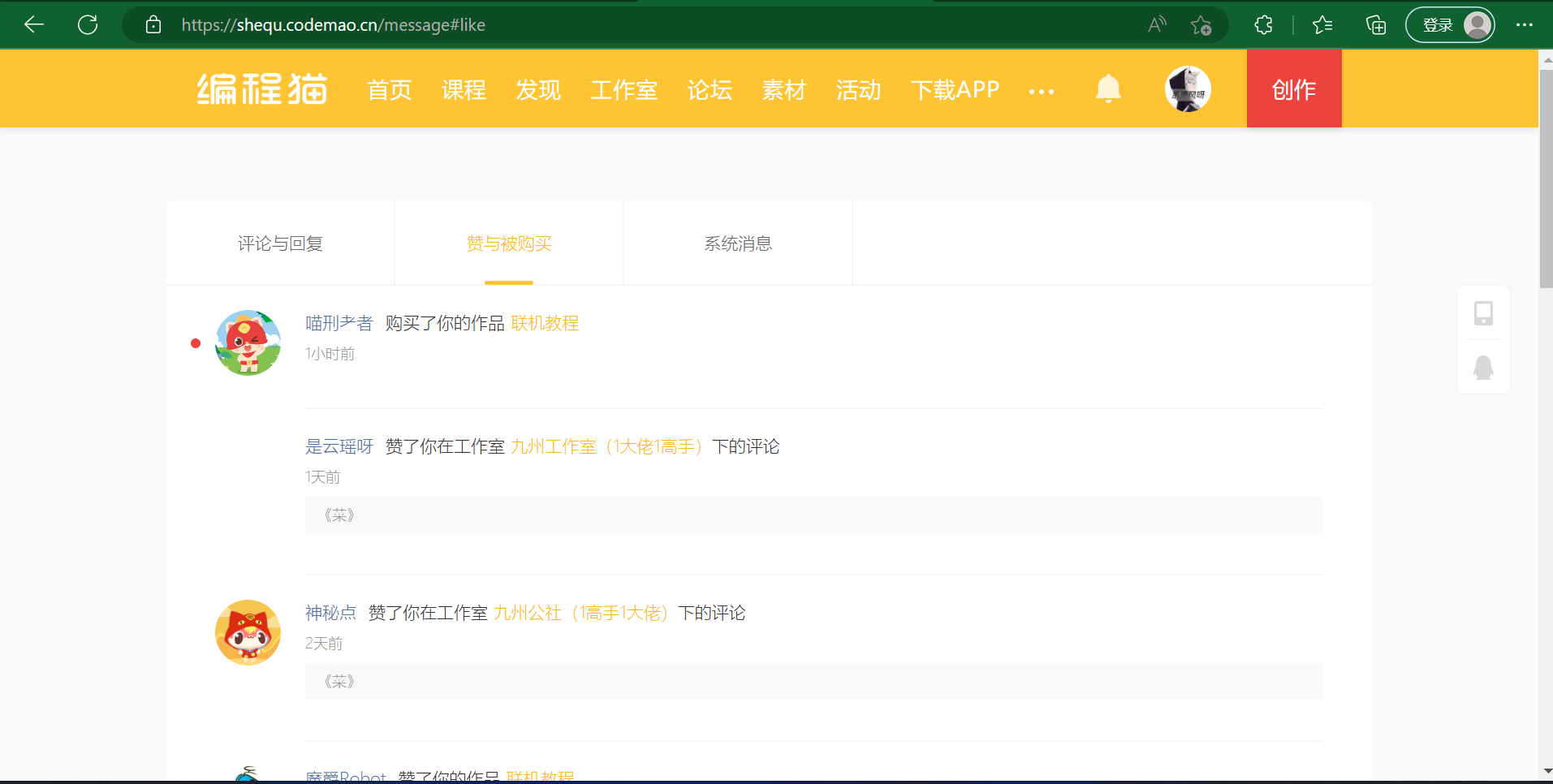Click the 编程猫 logo
Screen dimensions: 1553x784
point(262,89)
